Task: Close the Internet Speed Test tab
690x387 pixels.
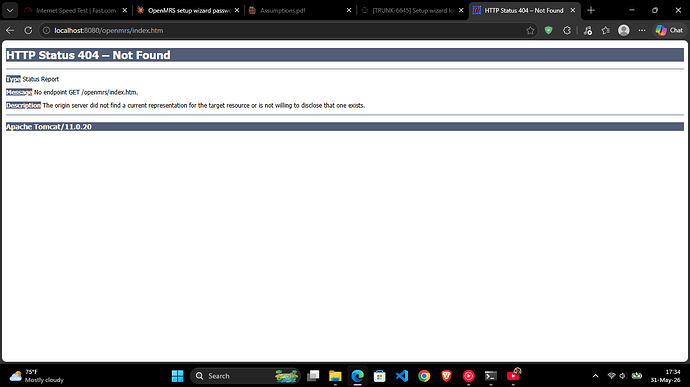Action: point(125,10)
